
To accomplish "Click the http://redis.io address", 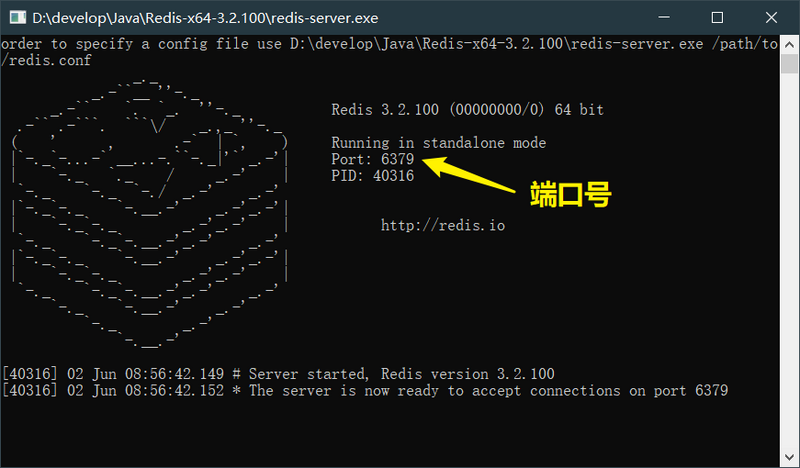I will (x=443, y=226).
